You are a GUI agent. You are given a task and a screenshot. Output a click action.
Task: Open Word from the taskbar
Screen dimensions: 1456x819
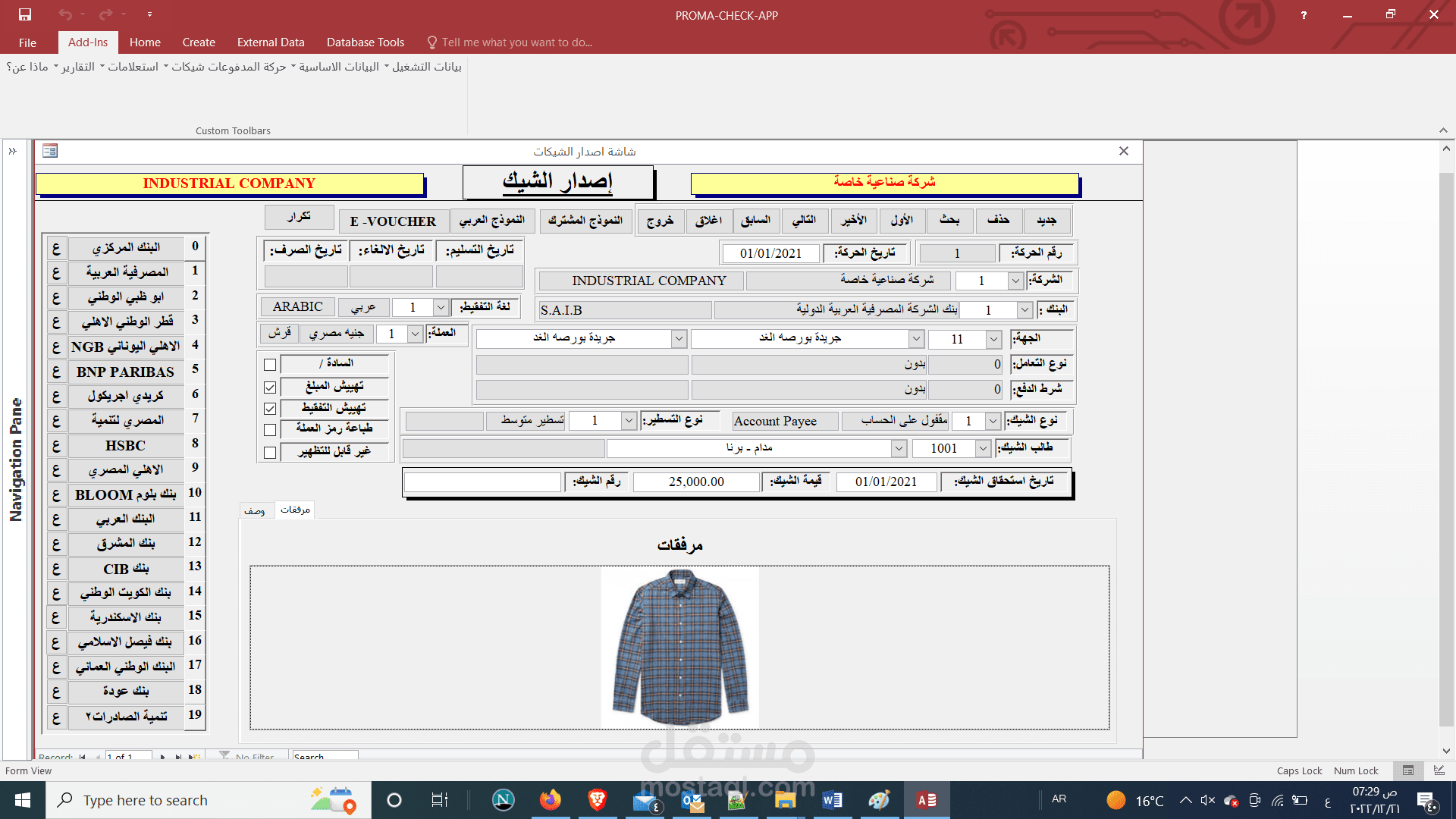(832, 800)
